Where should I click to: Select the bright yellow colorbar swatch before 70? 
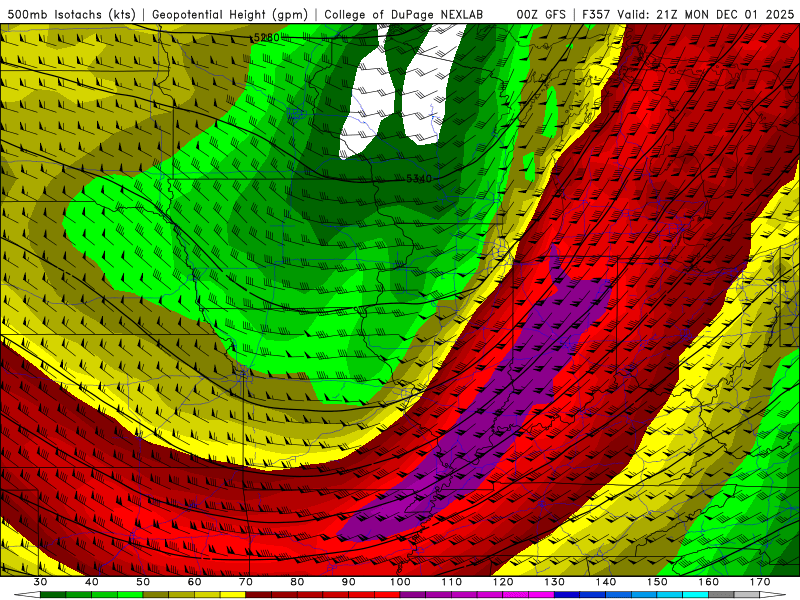[x=233, y=595]
